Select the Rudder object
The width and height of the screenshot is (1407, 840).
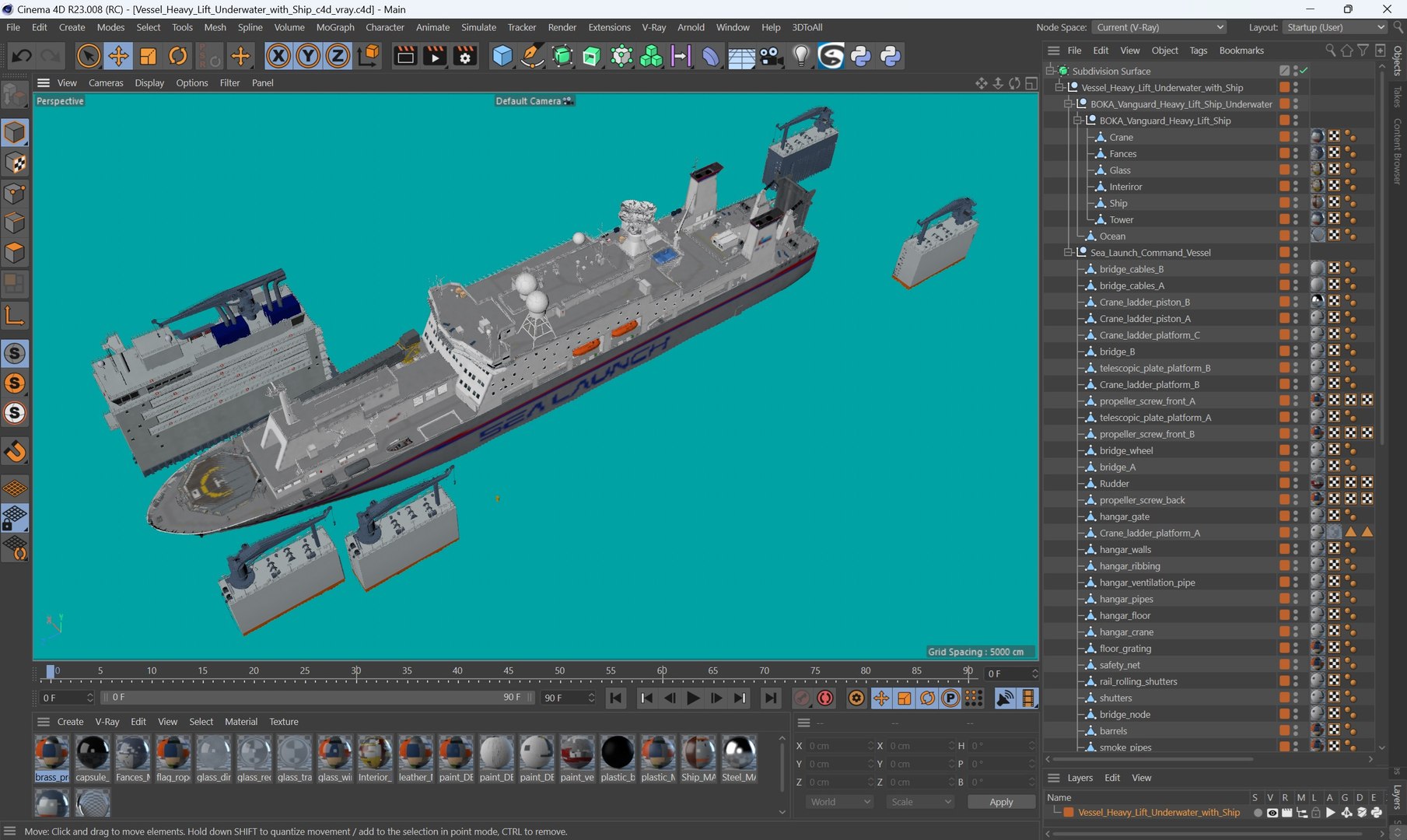coord(1114,484)
